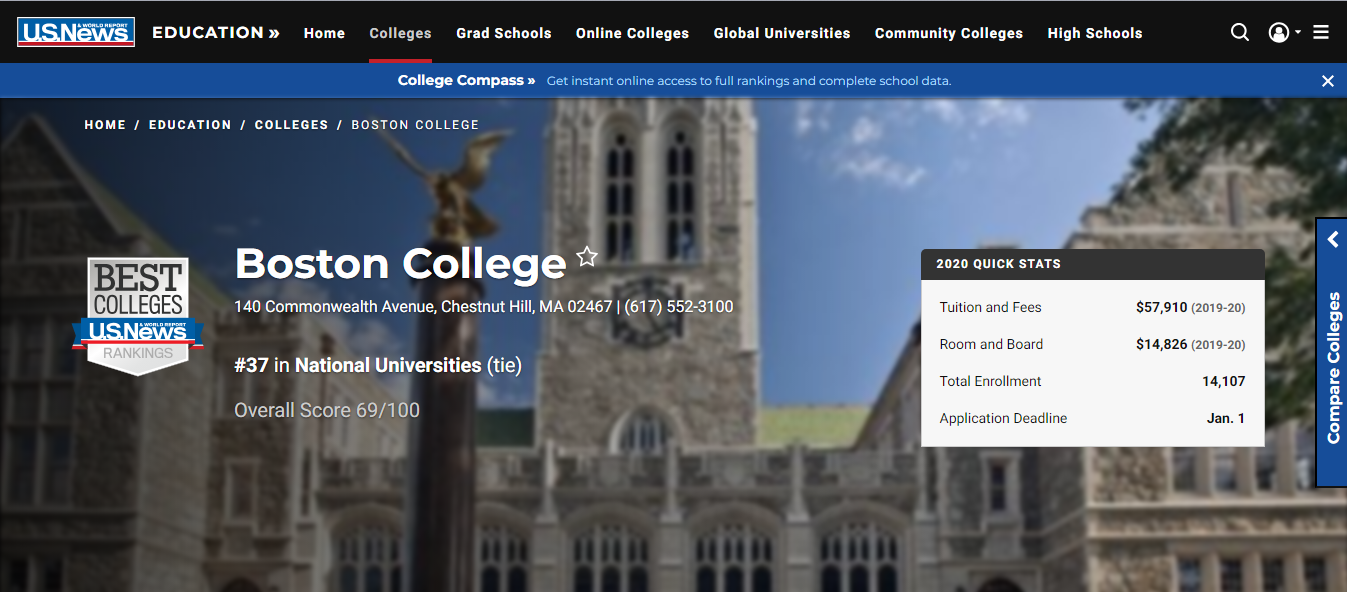Click the U.S. News logo
This screenshot has height=592, width=1347.
(76, 32)
